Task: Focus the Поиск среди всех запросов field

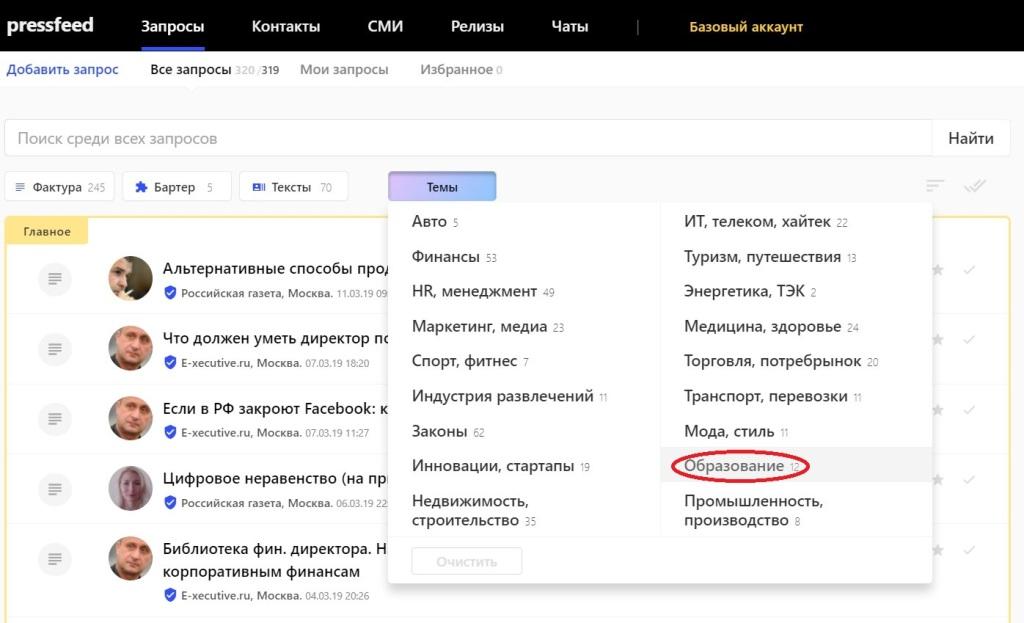Action: pyautogui.click(x=468, y=139)
